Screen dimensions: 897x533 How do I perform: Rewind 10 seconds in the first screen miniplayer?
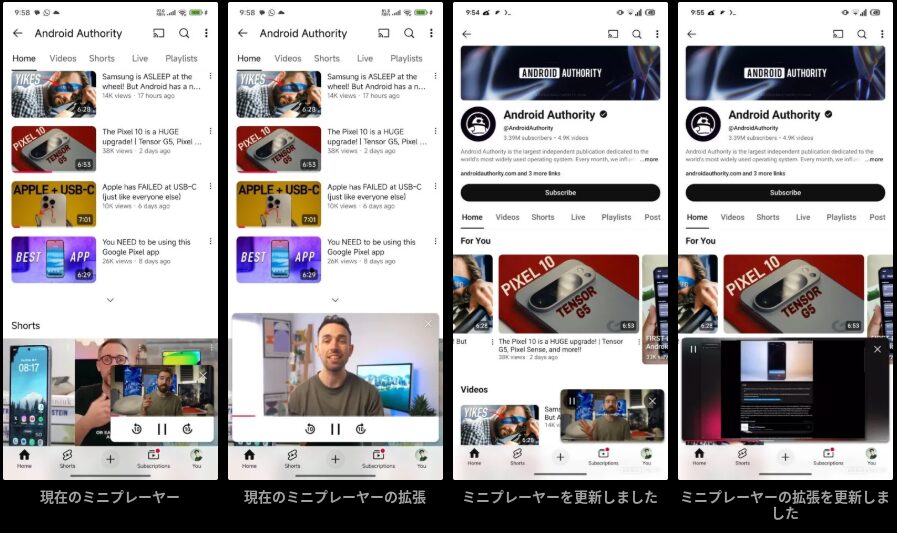pyautogui.click(x=137, y=429)
